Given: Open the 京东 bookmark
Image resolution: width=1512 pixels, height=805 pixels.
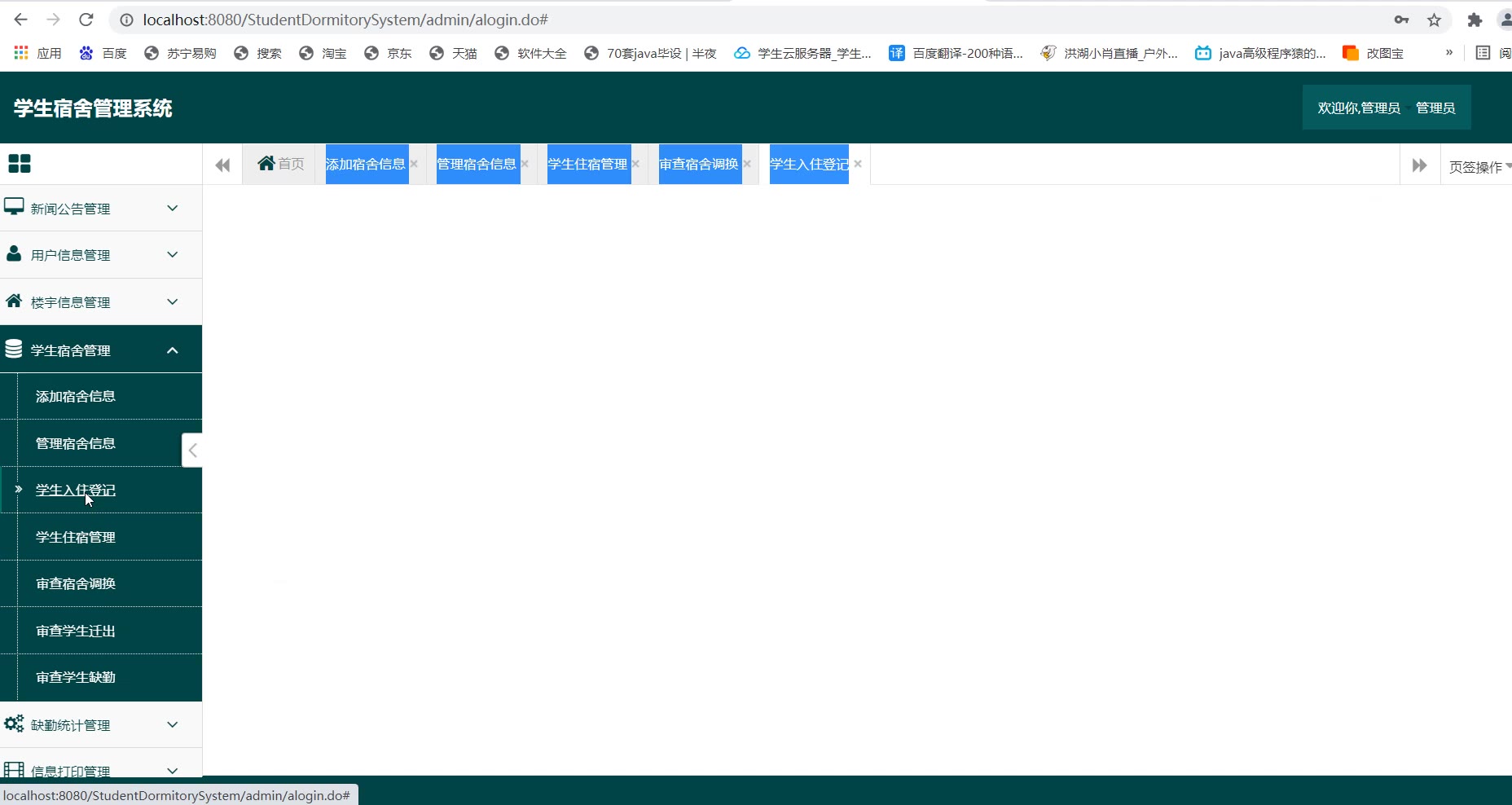Looking at the screenshot, I should (388, 53).
